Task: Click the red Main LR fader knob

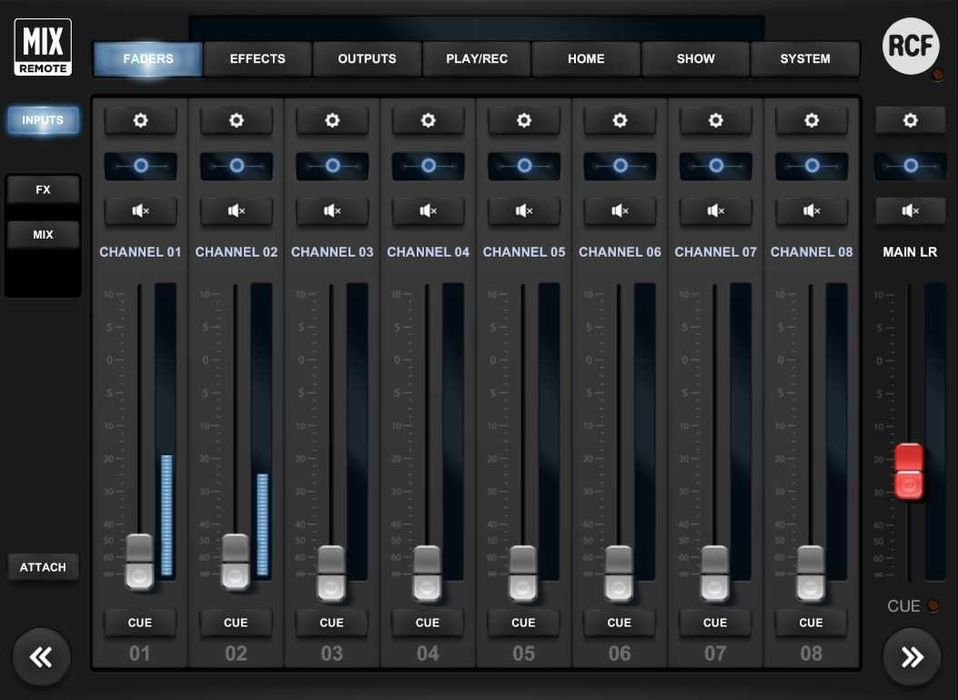Action: [909, 472]
